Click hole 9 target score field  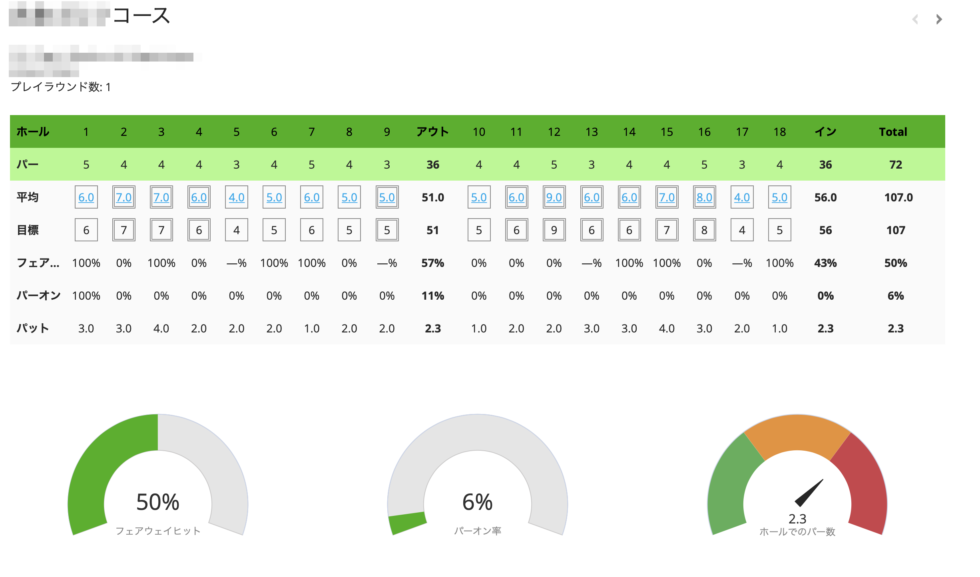tap(387, 230)
